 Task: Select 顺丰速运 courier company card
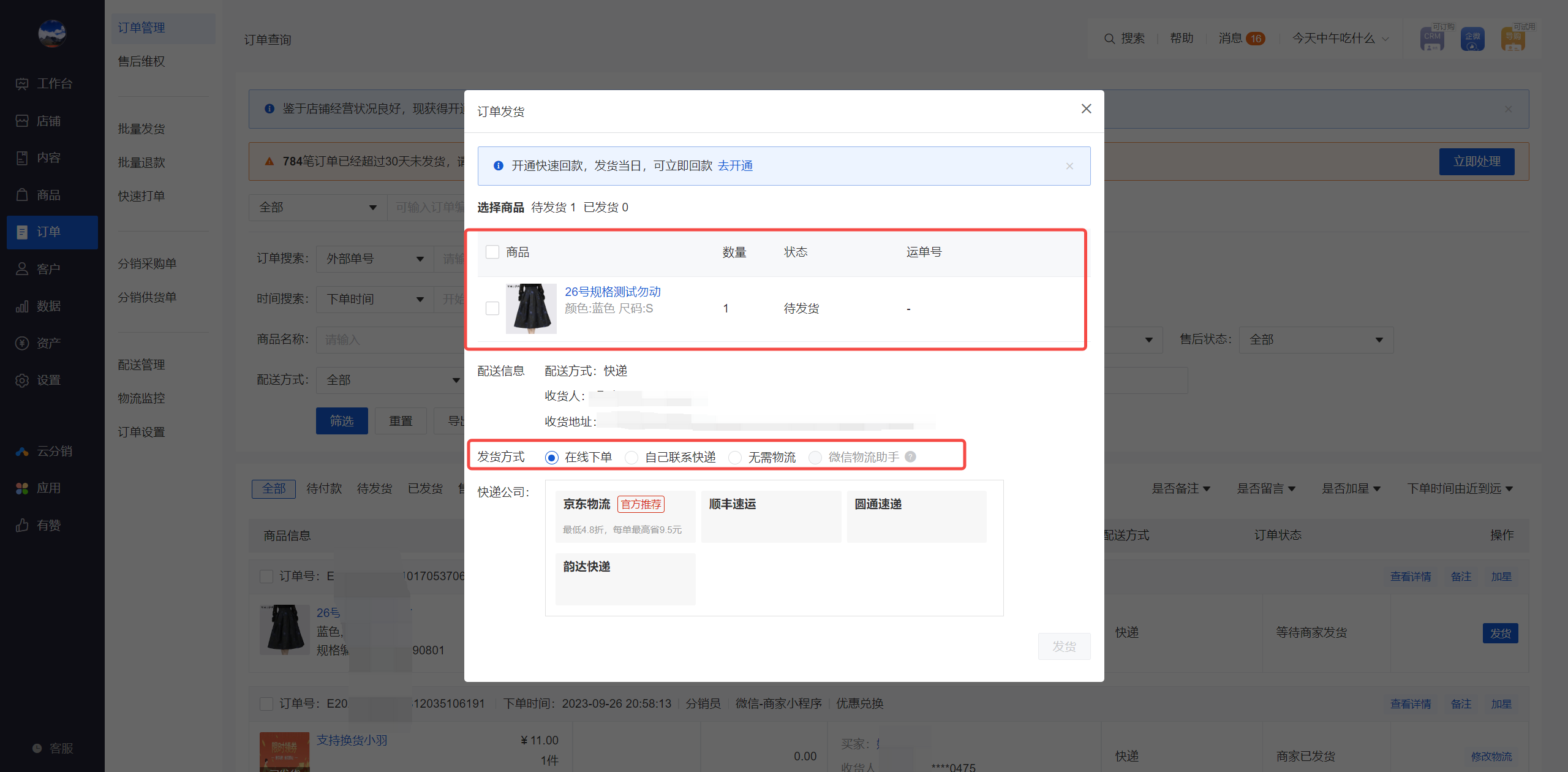771,516
